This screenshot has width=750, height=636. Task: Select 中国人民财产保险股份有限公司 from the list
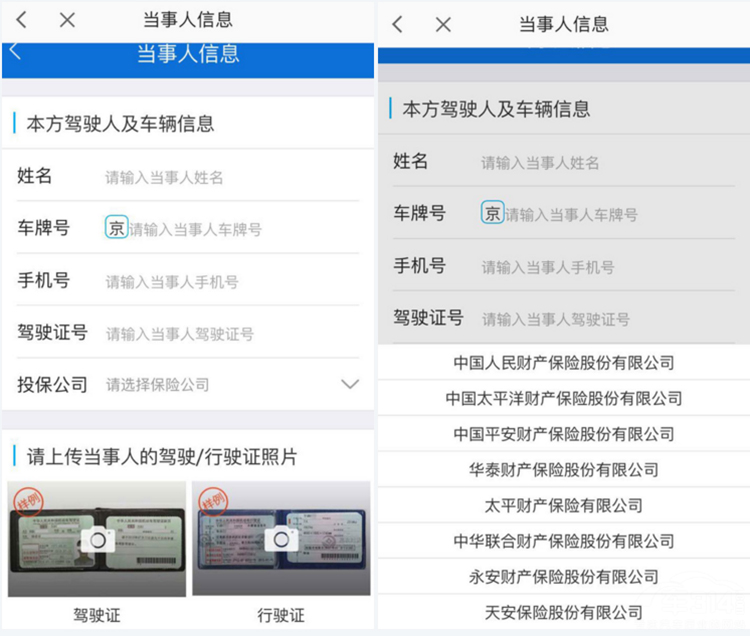tap(563, 363)
